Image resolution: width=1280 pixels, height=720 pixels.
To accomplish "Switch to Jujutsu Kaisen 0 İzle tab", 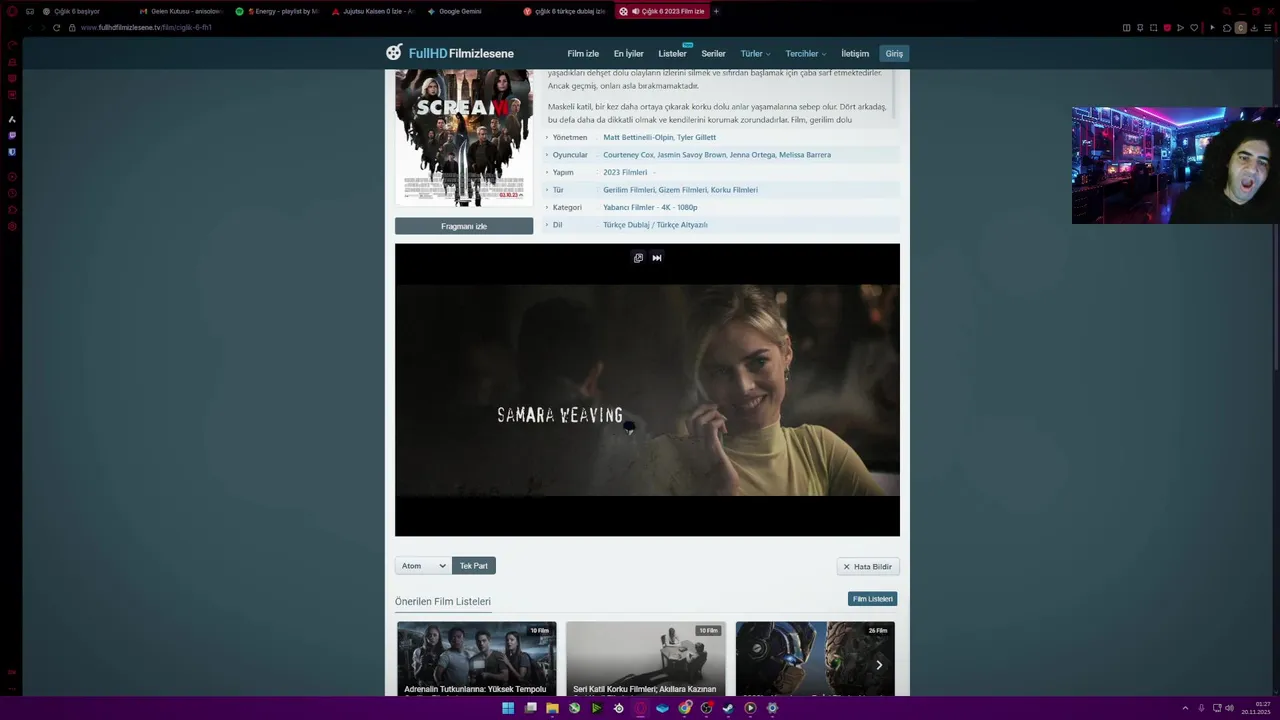I will [372, 11].
